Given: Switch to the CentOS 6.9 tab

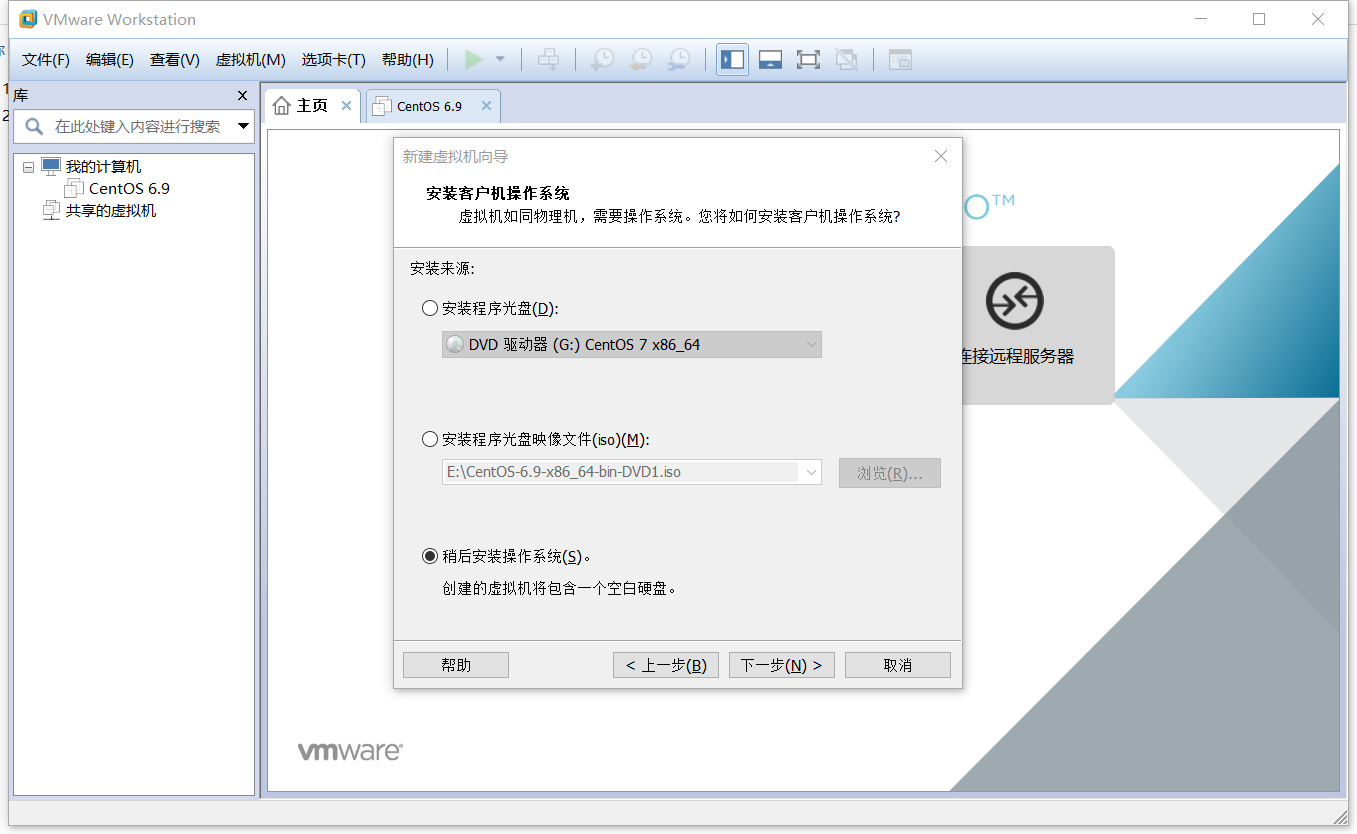Looking at the screenshot, I should [x=430, y=106].
